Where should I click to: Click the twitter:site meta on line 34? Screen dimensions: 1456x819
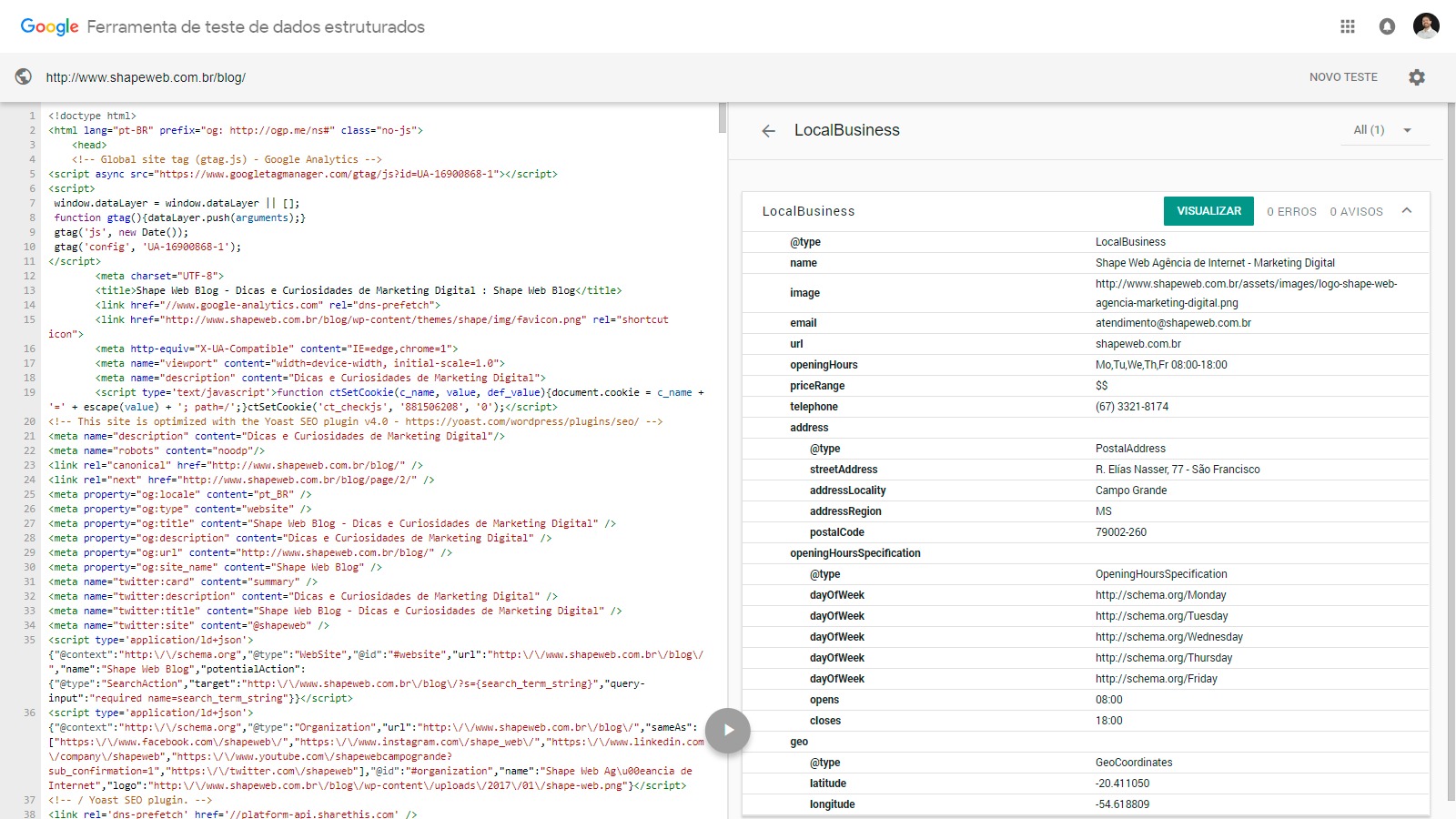click(188, 625)
